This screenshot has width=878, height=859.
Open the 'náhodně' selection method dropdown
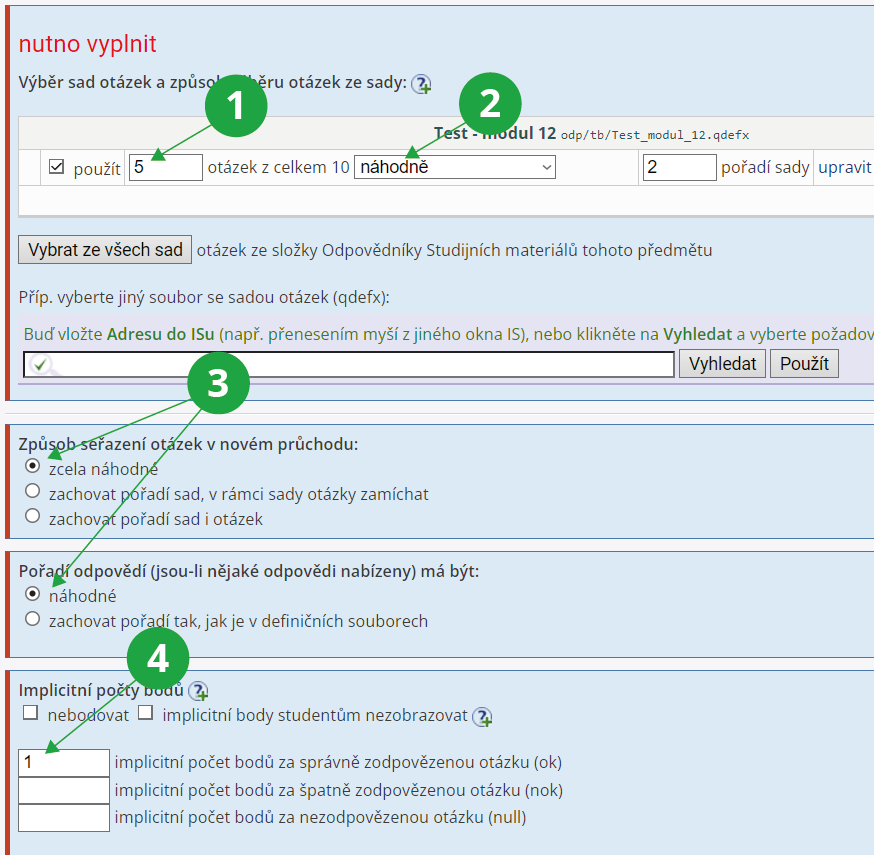(x=454, y=167)
